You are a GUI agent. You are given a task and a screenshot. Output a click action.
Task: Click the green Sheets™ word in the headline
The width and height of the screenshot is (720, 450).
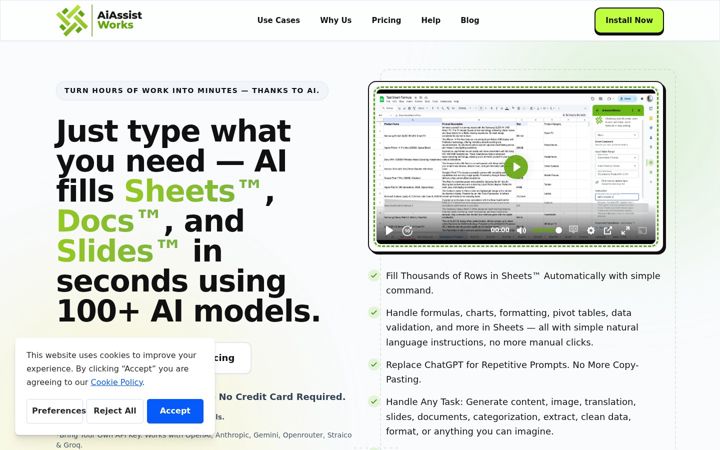pos(192,191)
